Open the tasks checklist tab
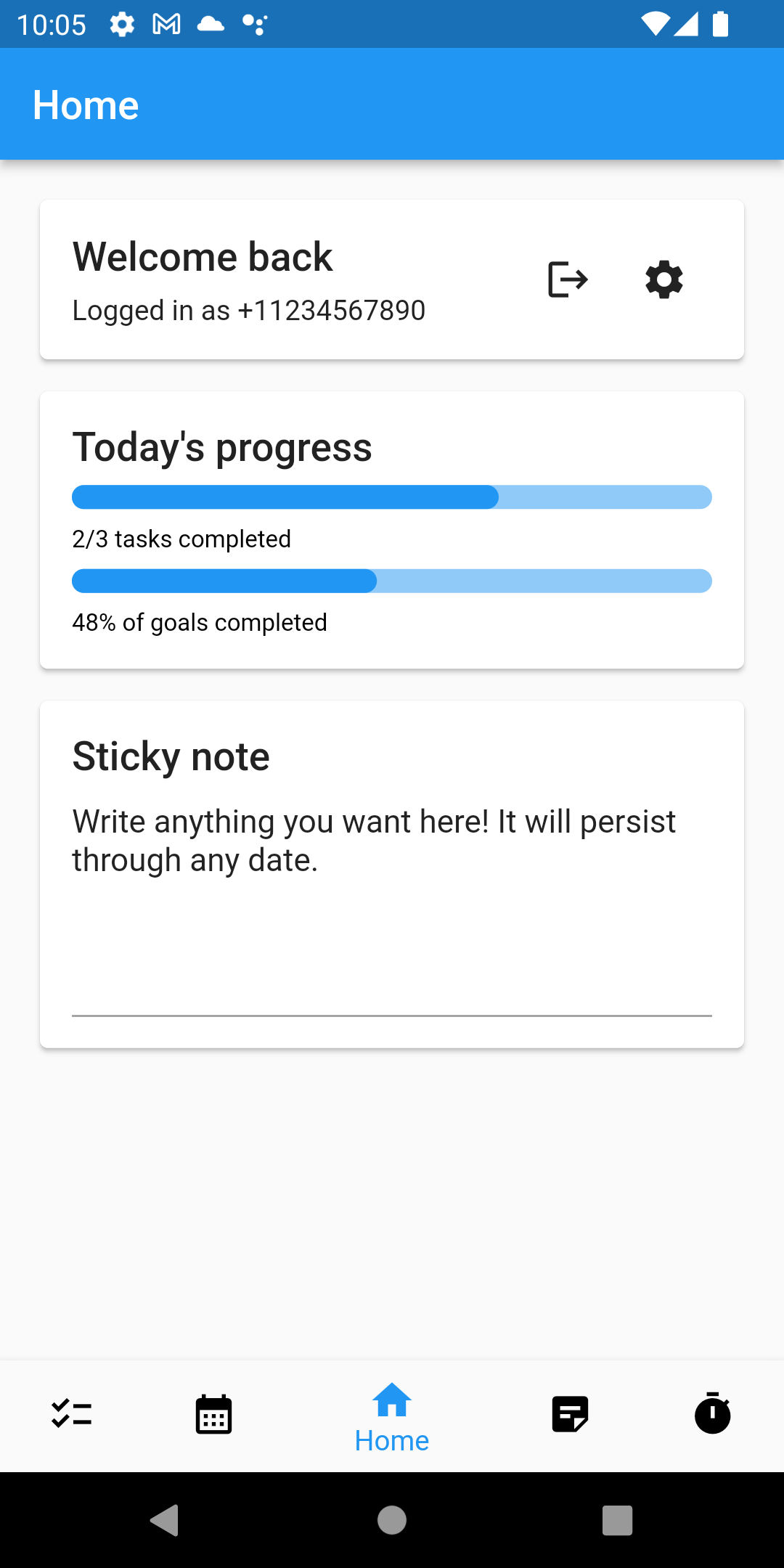This screenshot has height=1568, width=784. pos(71,1414)
